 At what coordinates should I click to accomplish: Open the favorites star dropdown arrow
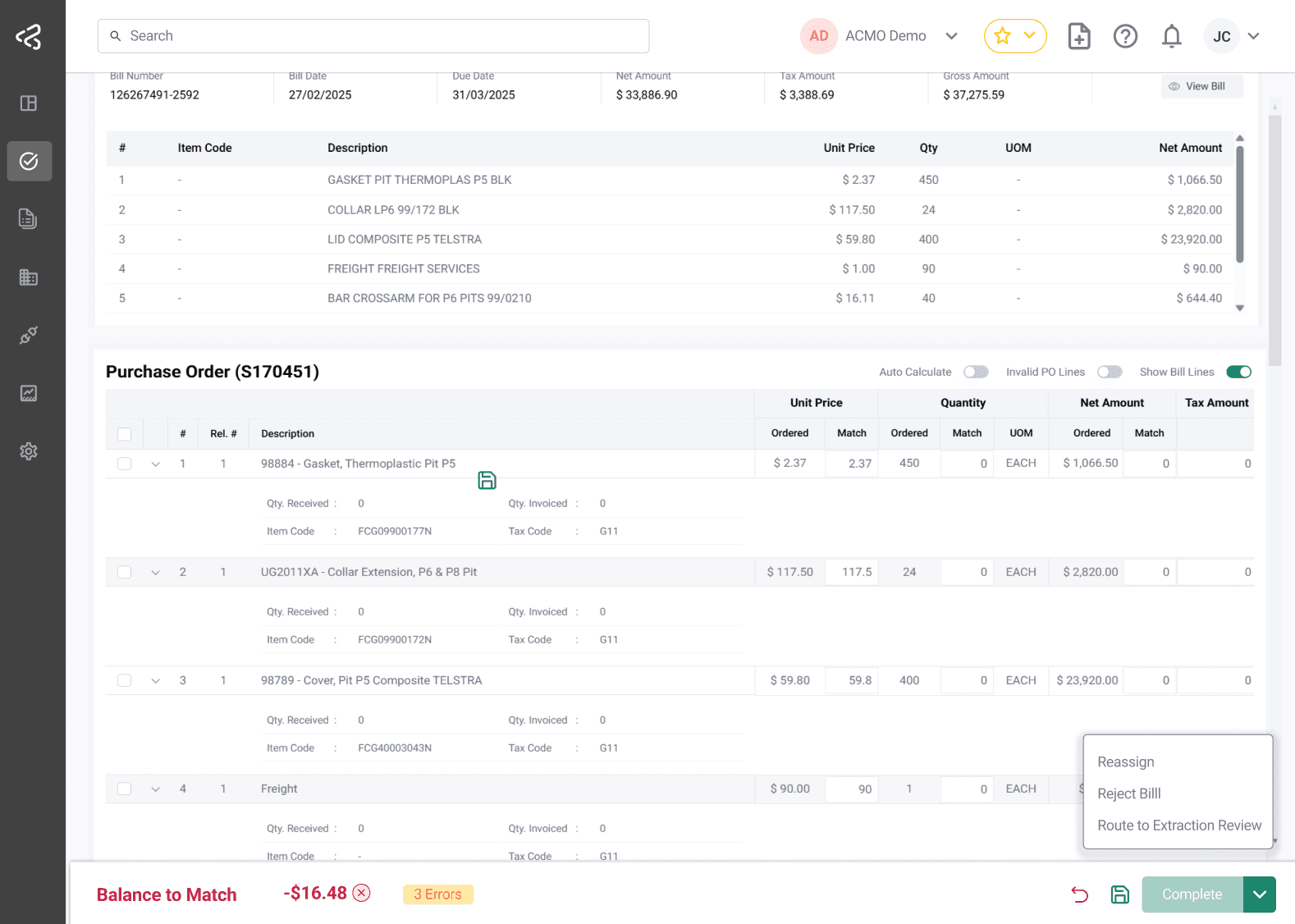tap(1029, 35)
